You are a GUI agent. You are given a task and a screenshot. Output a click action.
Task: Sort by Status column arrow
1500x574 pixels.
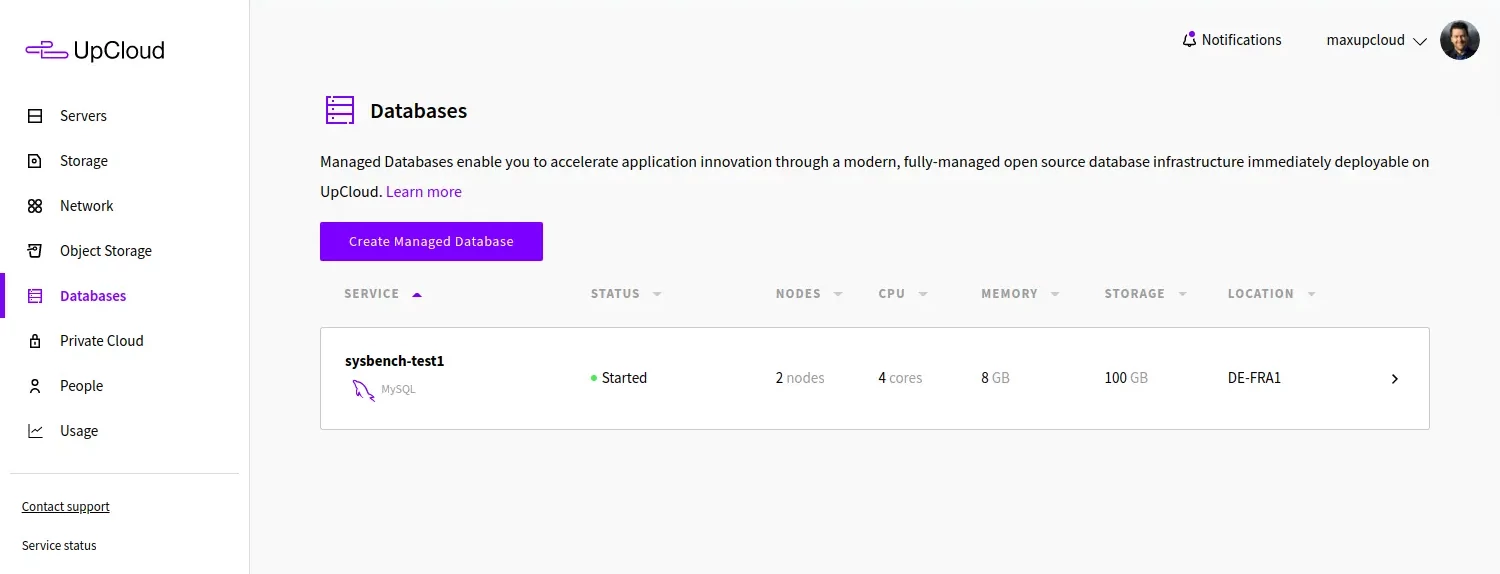(657, 294)
